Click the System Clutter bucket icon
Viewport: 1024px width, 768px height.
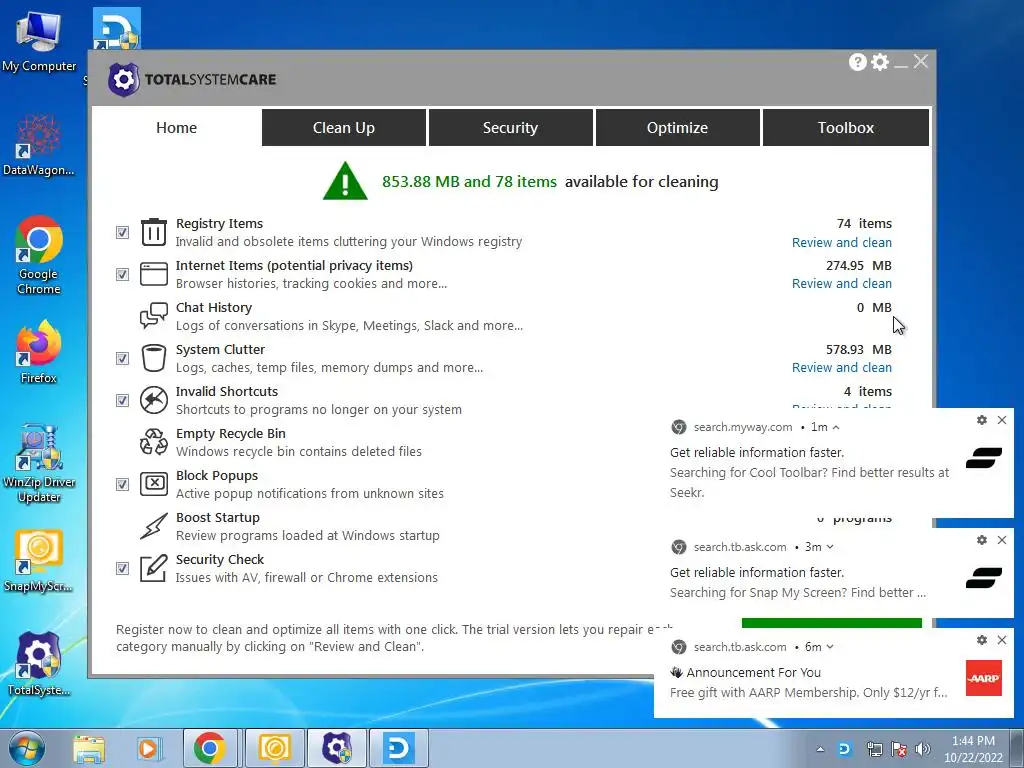coord(154,358)
